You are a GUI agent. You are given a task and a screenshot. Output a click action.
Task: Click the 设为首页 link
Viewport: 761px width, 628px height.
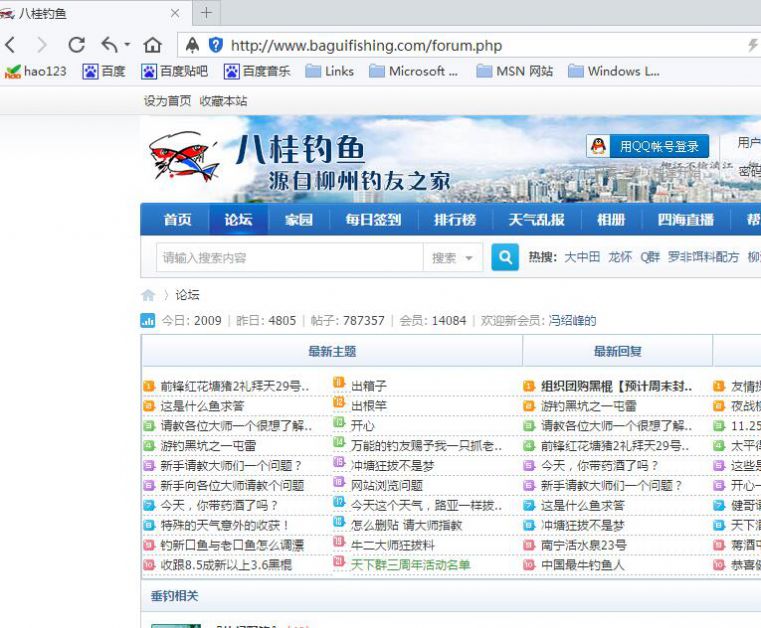167,101
